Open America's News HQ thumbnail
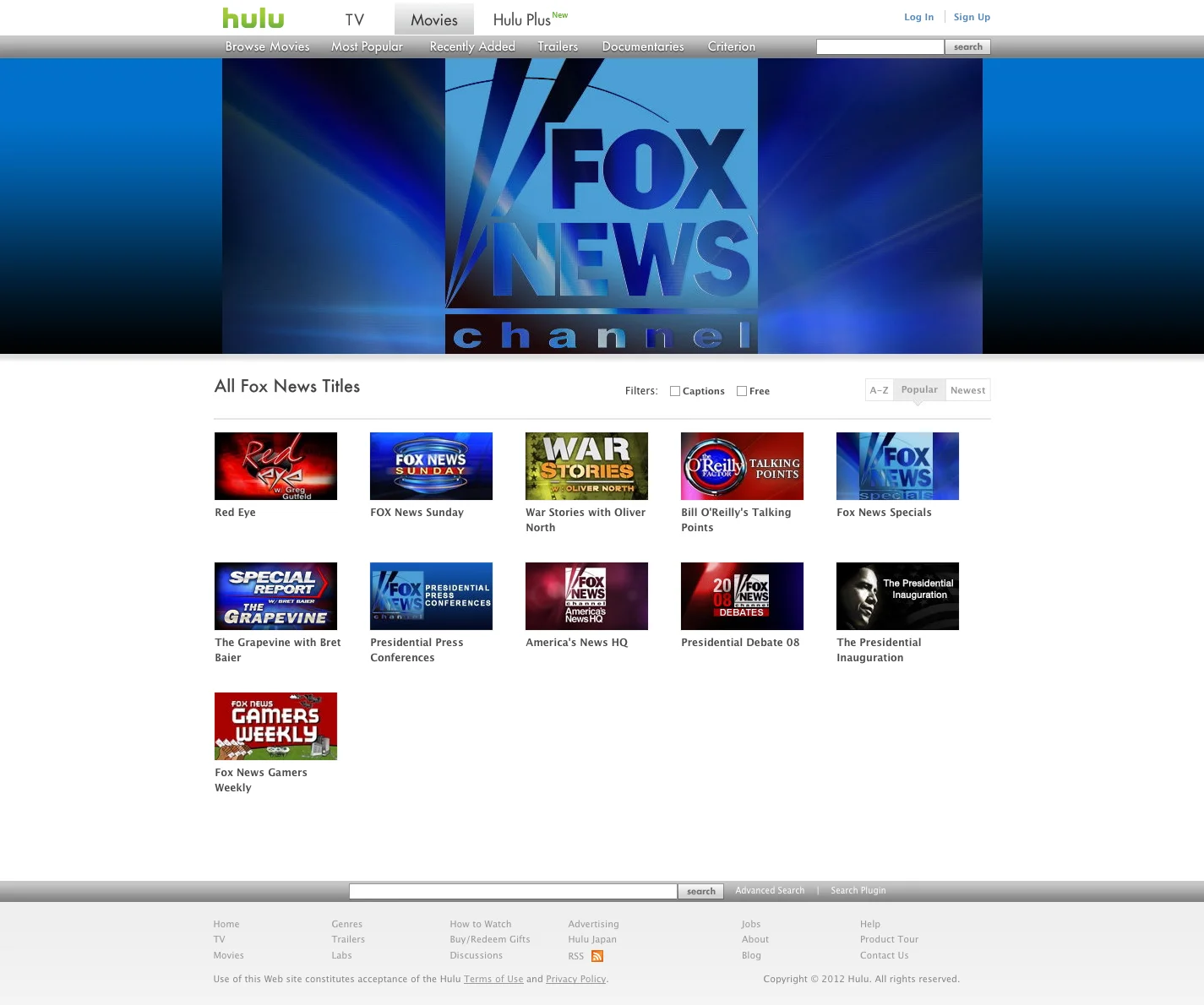Image resolution: width=1204 pixels, height=1005 pixels. coord(586,596)
